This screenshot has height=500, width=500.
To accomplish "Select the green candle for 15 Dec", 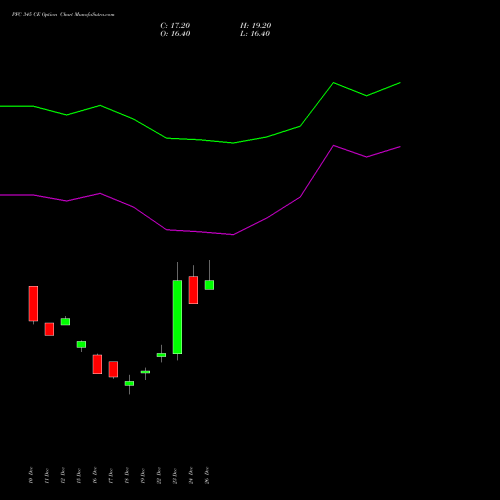I will [x=81, y=345].
